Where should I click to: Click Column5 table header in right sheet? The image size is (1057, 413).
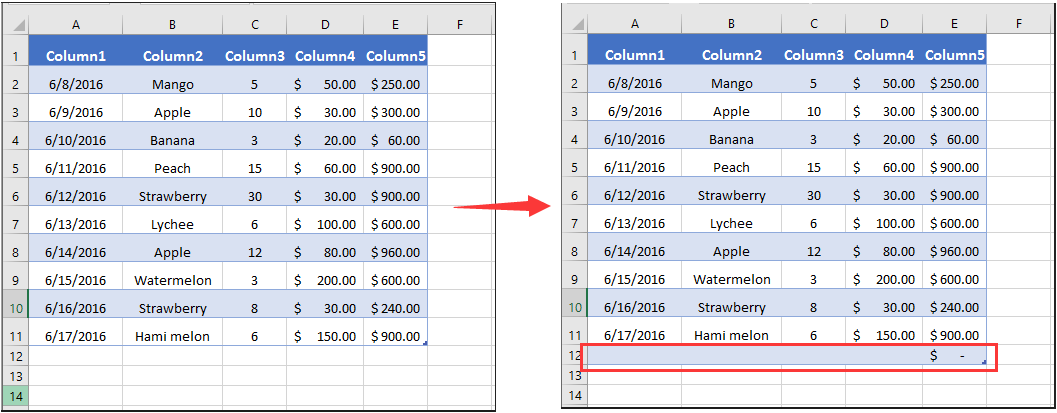click(x=955, y=55)
